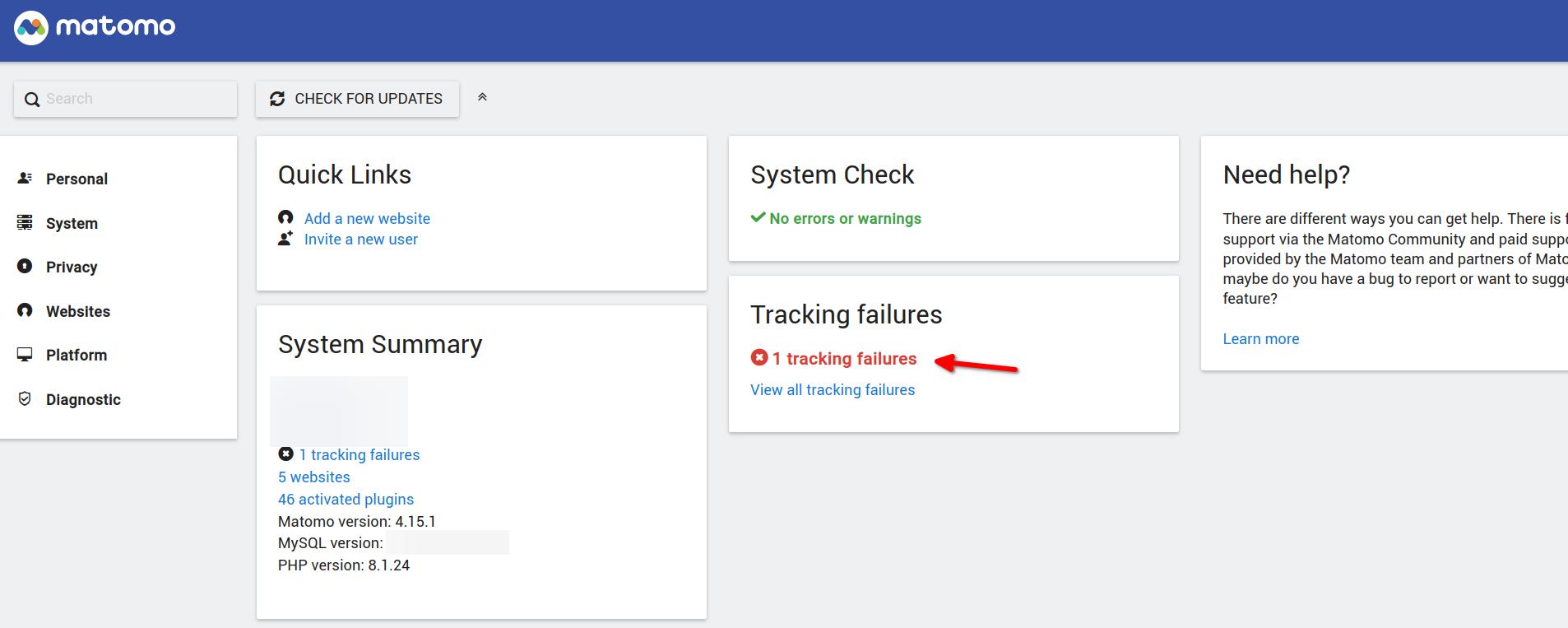Viewport: 1568px width, 628px height.
Task: Open the Diagnostic menu section
Action: 83,399
